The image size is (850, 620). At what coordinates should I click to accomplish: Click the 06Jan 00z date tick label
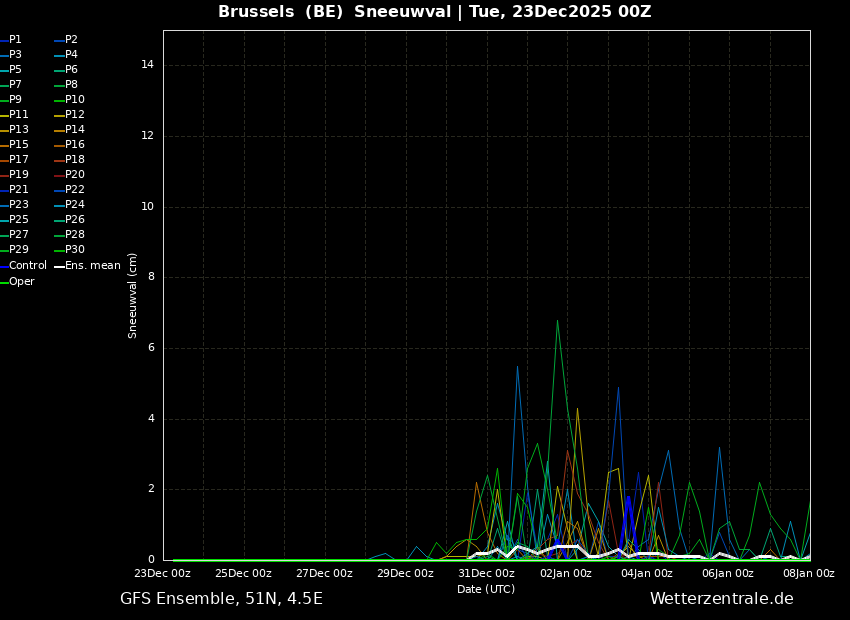729,574
